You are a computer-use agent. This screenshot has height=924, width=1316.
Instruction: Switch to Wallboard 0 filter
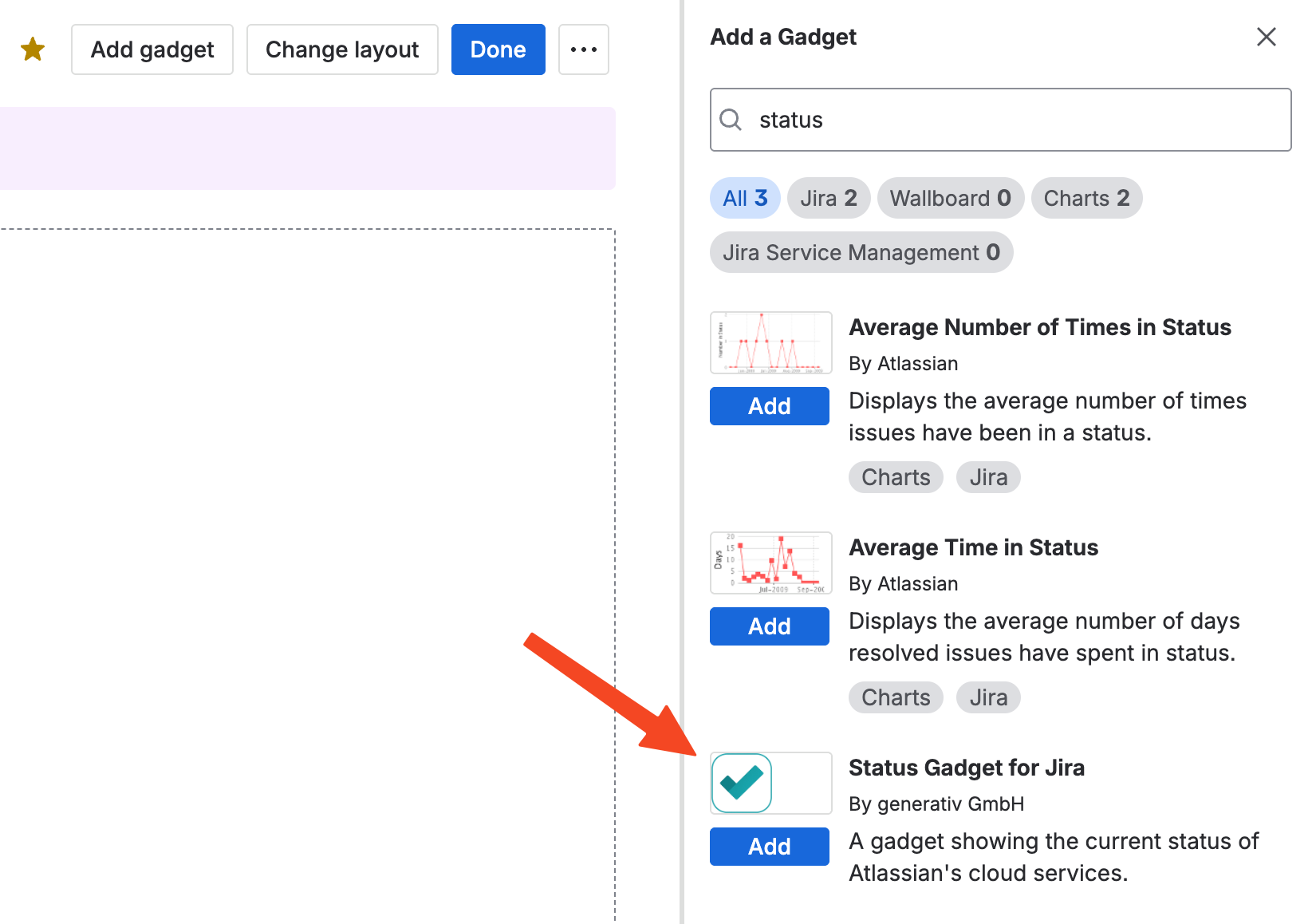pos(950,198)
